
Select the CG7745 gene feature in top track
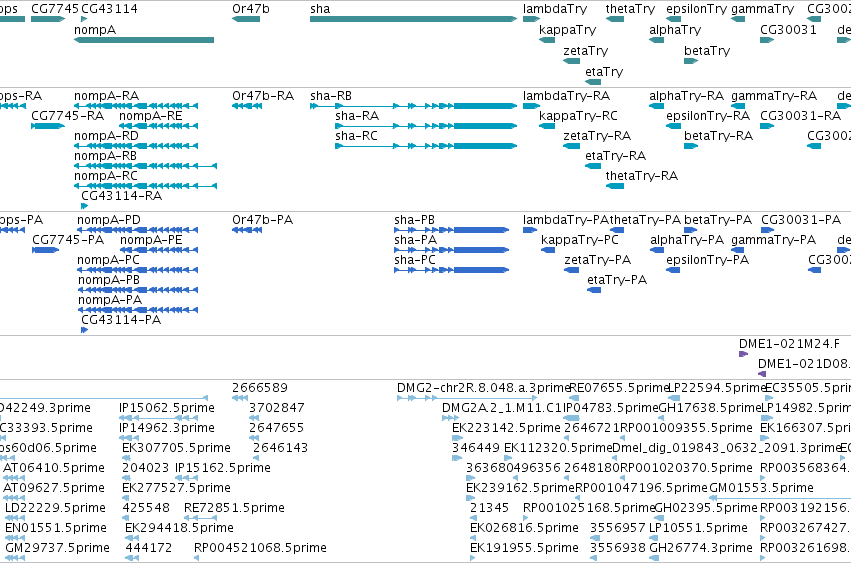pos(48,19)
